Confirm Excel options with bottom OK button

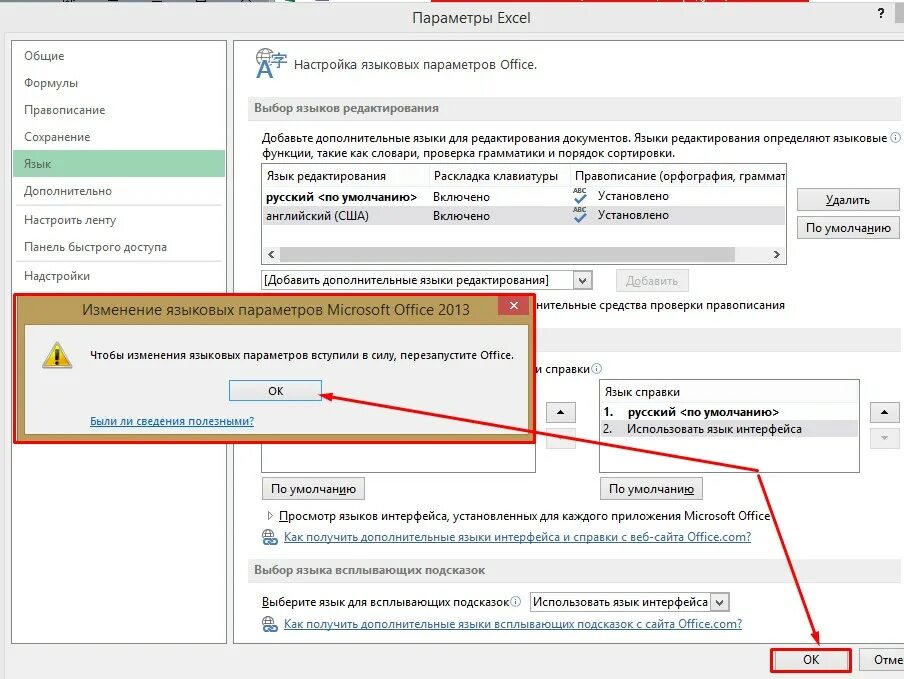tap(811, 660)
